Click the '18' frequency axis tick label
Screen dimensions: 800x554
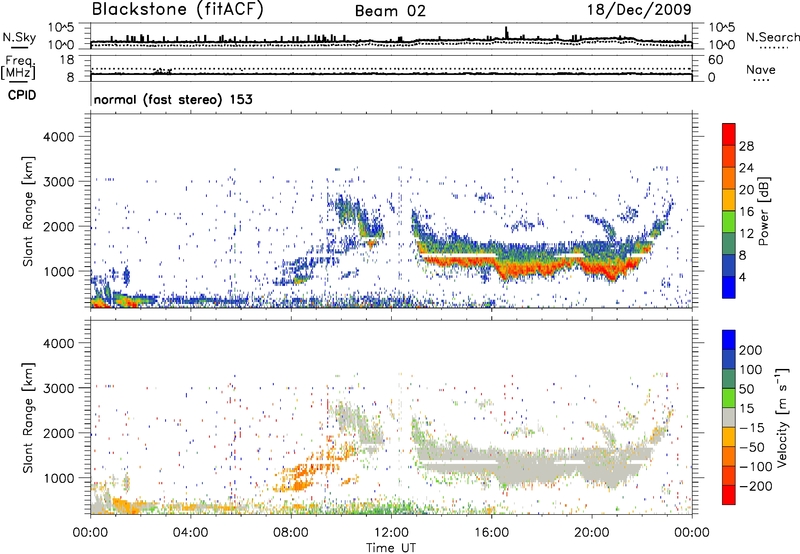click(x=66, y=60)
